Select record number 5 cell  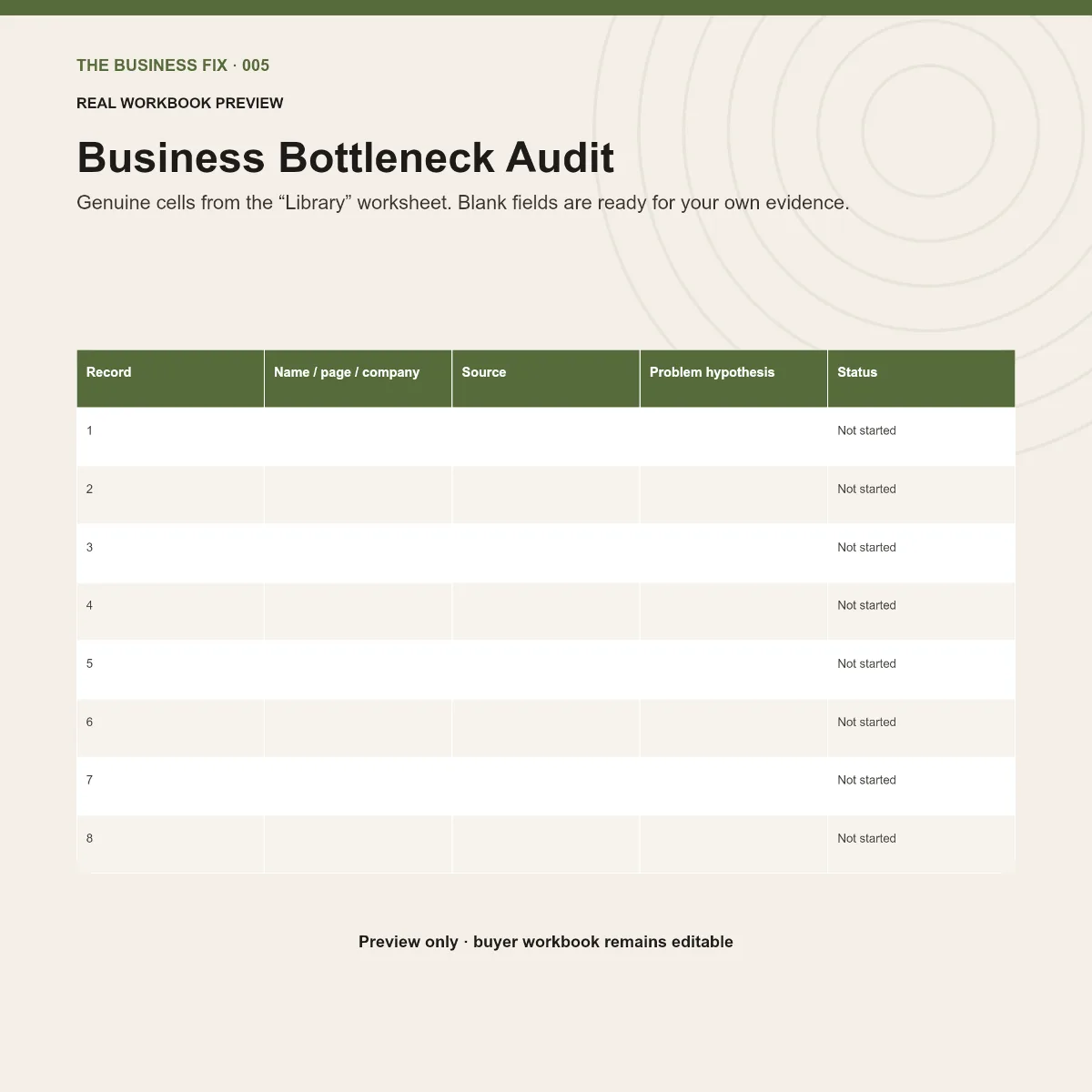(170, 670)
